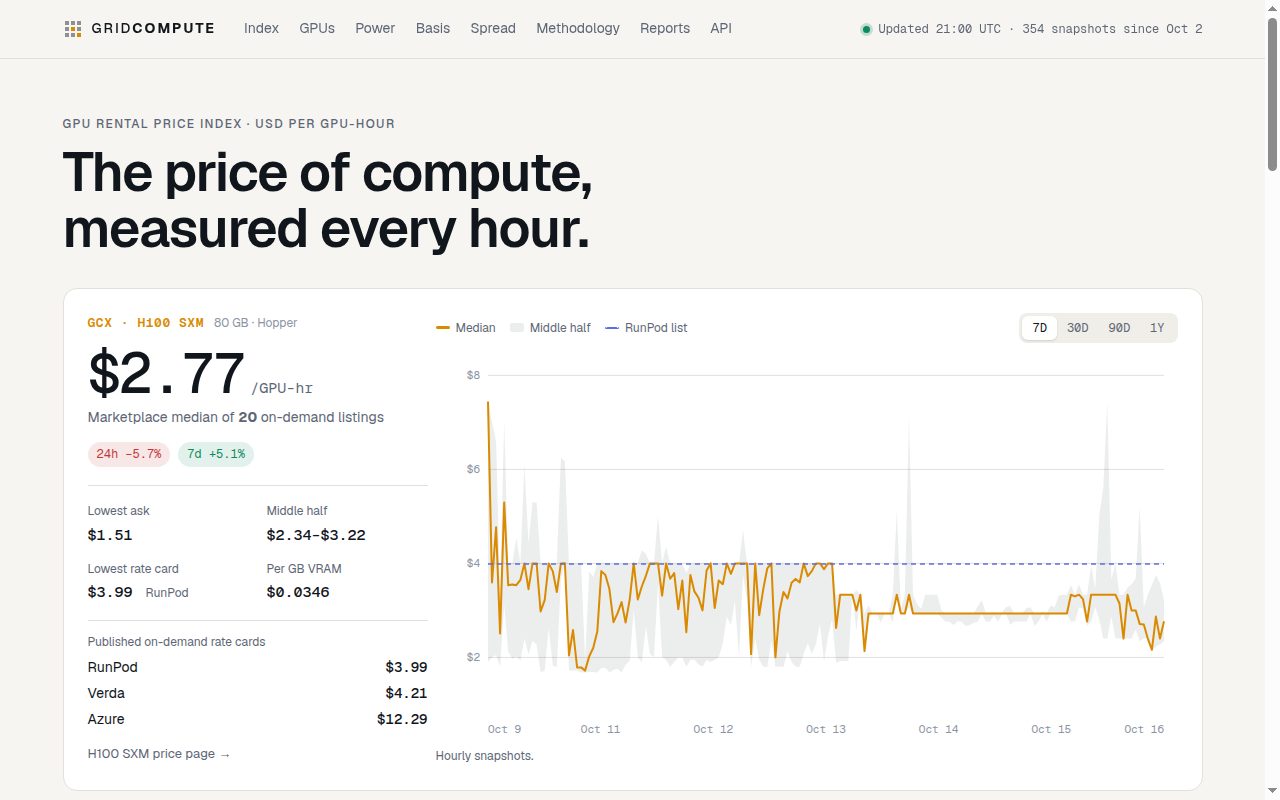Open the GPUs nav item
This screenshot has height=800, width=1280.
(317, 28)
